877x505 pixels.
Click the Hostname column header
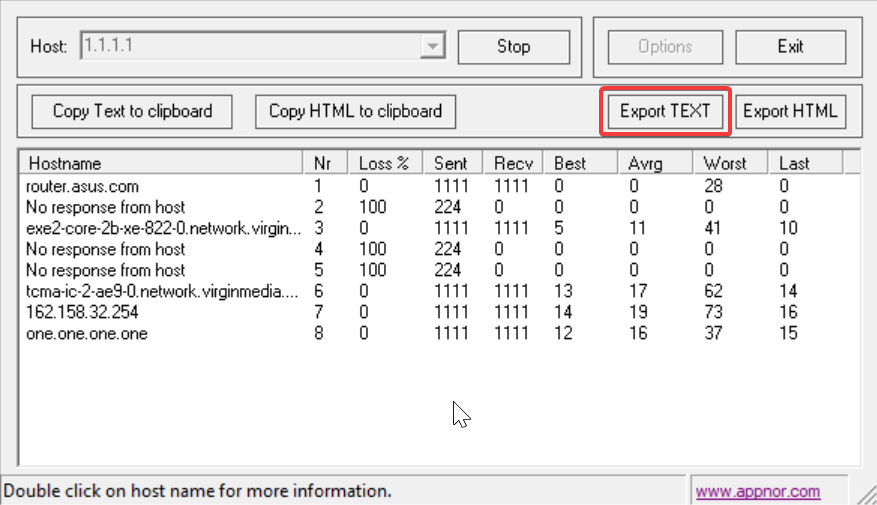pos(160,163)
